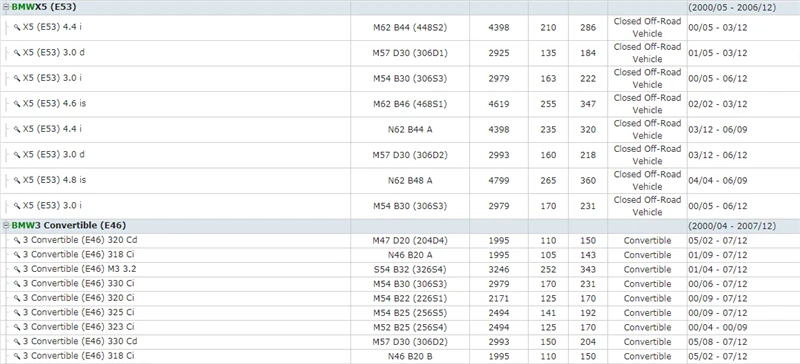Click magnifier icon for X5 4.4 i M62 B44 row
The width and height of the screenshot is (800, 364).
pos(17,28)
